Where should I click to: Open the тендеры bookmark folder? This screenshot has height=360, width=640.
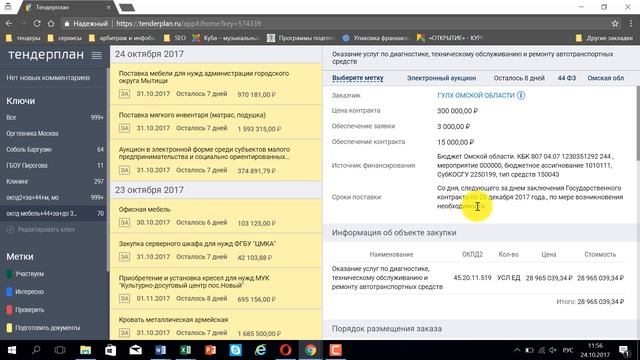(24, 38)
